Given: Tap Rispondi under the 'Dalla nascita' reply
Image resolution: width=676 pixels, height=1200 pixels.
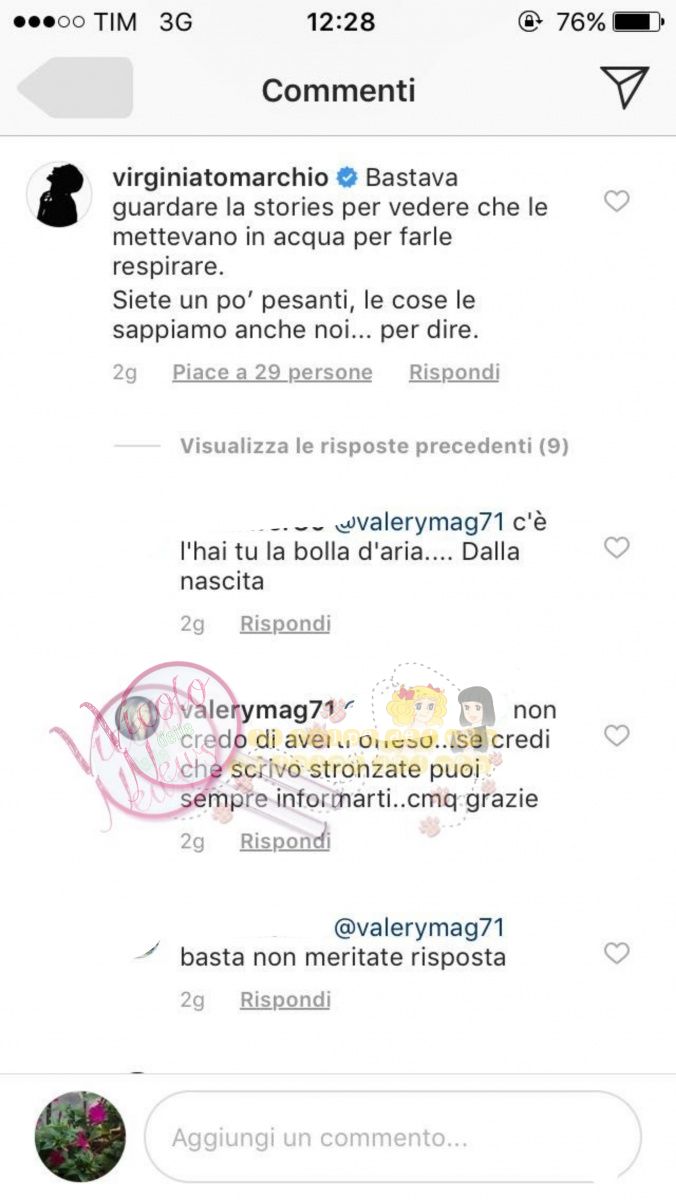Looking at the screenshot, I should 285,624.
